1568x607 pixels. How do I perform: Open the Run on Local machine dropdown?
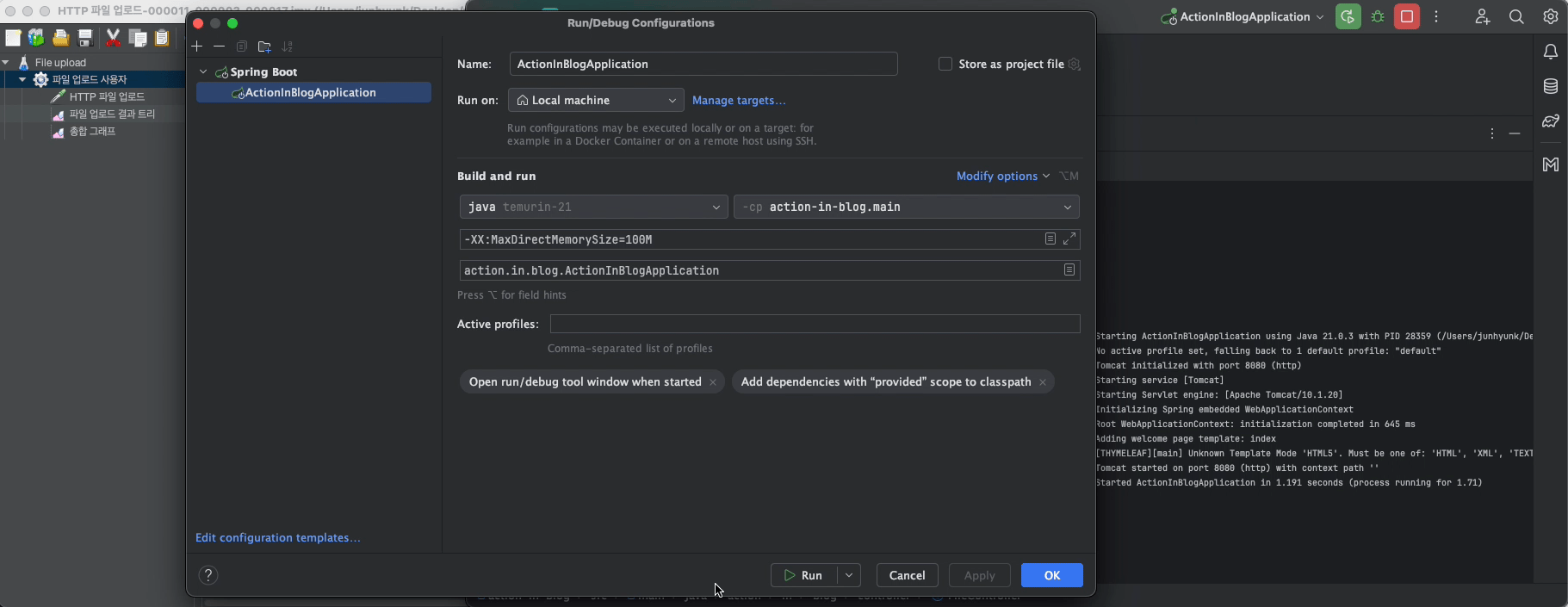click(596, 100)
